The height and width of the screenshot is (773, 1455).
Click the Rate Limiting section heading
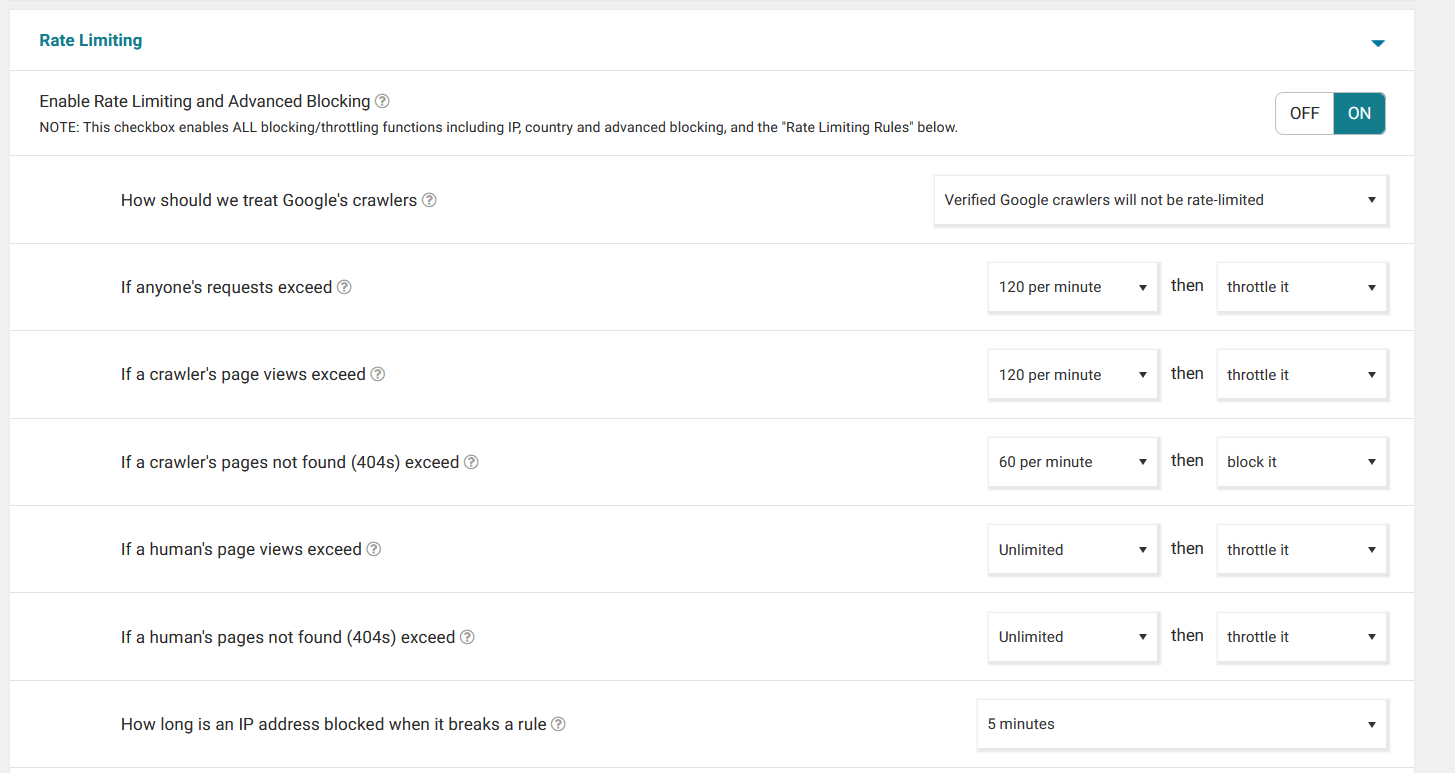(x=91, y=41)
